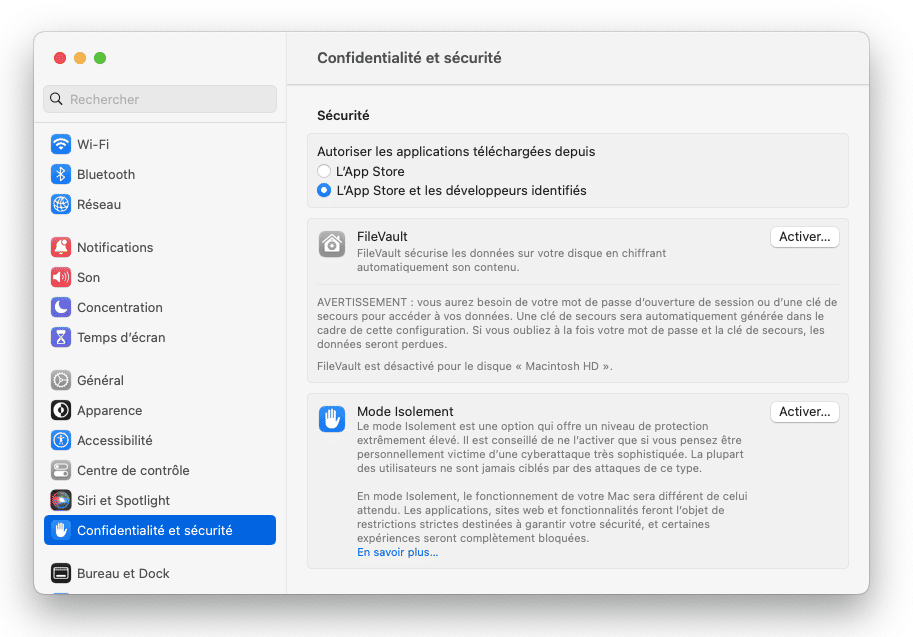Click the AVERTISSEMENT warning paragraph
The image size is (913, 637).
(577, 323)
